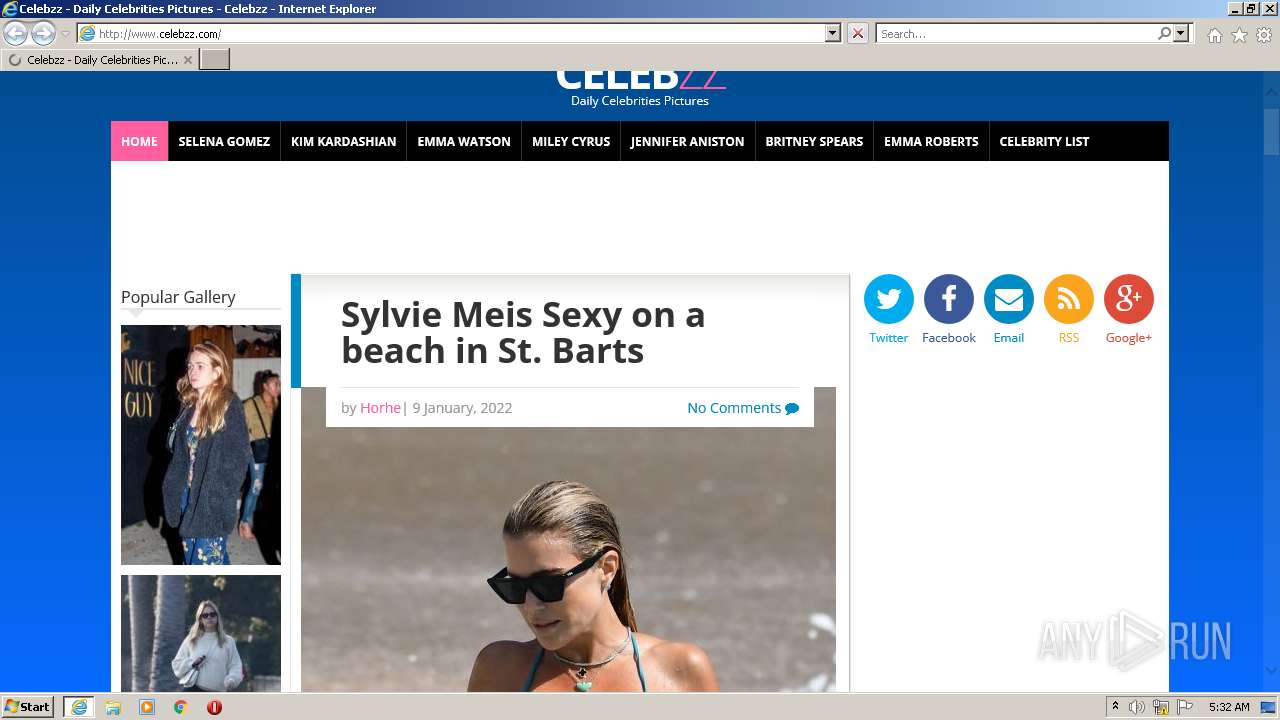Select the Celebzz browser tab
1280x720 pixels.
click(x=99, y=60)
